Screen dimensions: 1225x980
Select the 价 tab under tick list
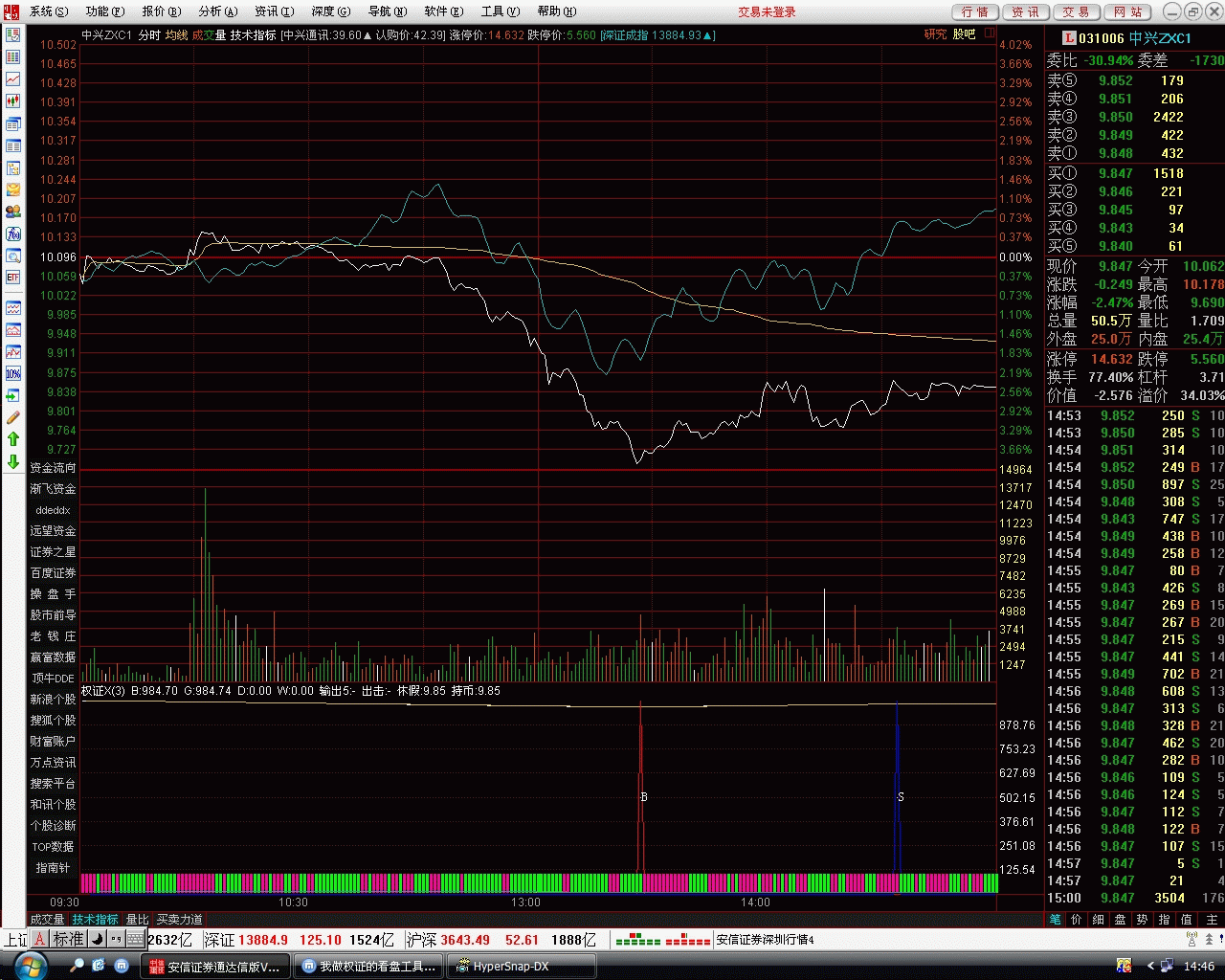tap(1077, 920)
